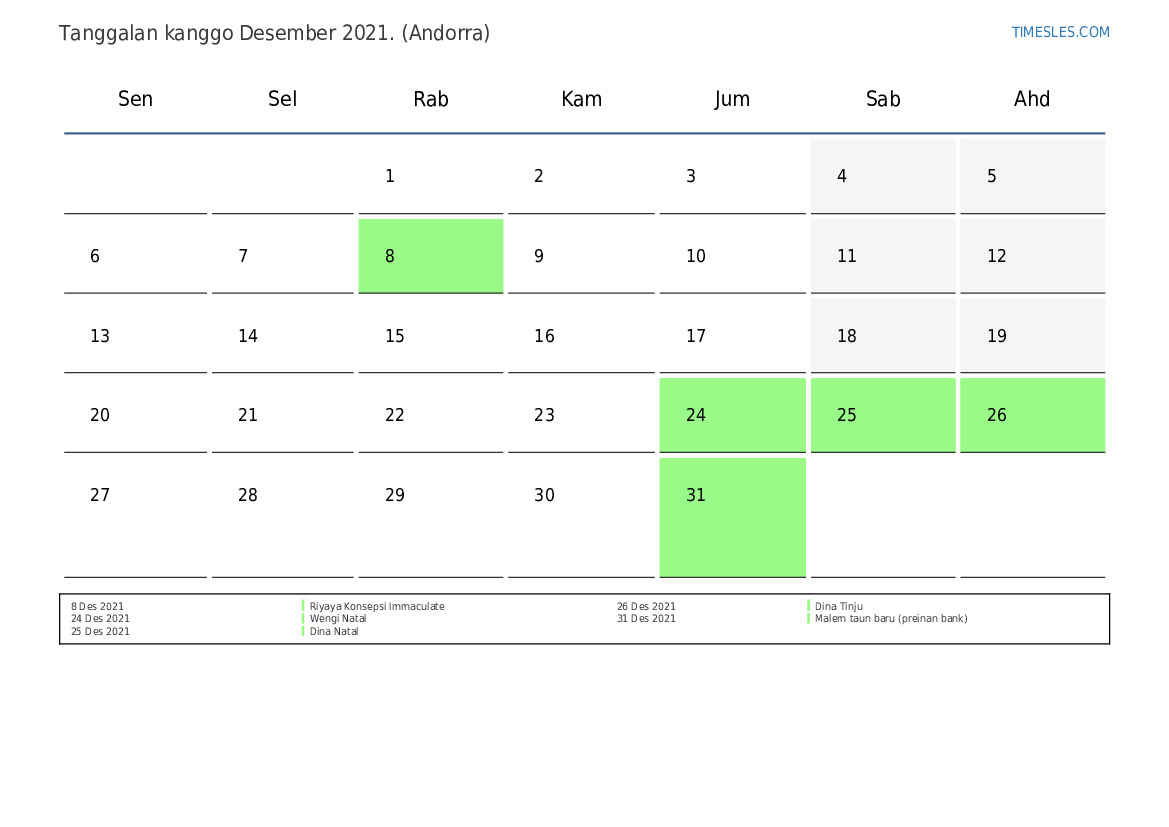This screenshot has height=827, width=1169.
Task: Click day 7 in the calendar
Action: coord(283,256)
